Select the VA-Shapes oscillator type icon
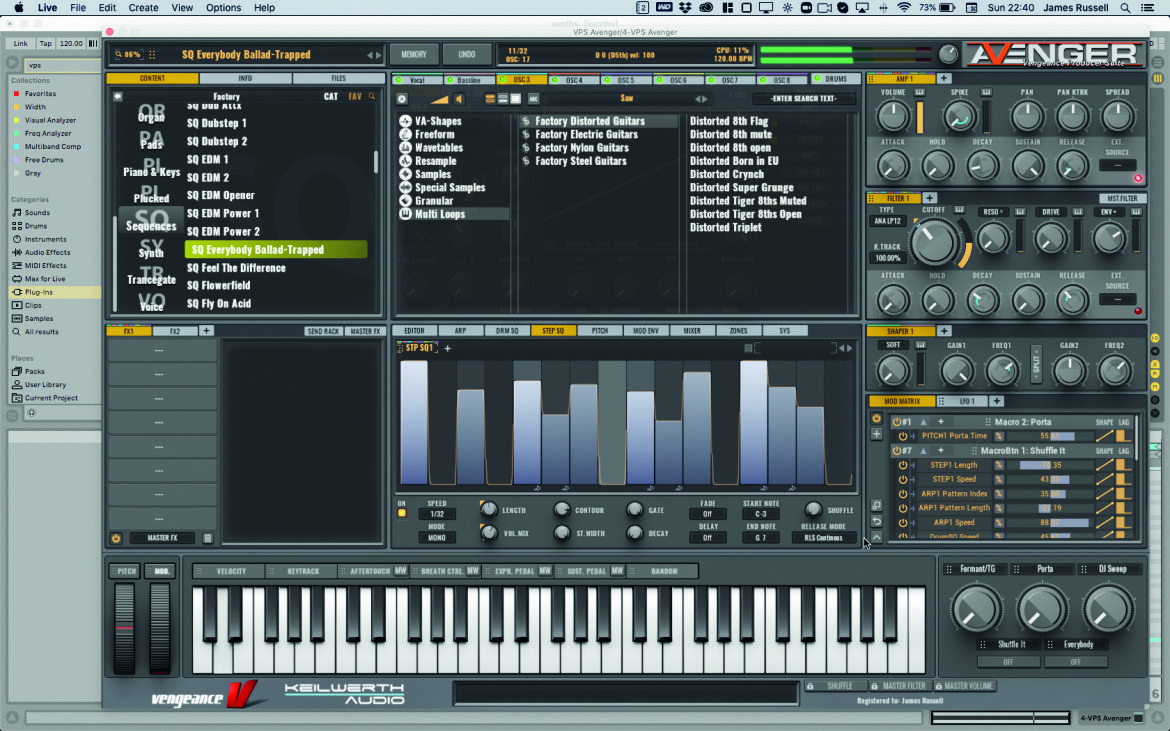 tap(405, 121)
